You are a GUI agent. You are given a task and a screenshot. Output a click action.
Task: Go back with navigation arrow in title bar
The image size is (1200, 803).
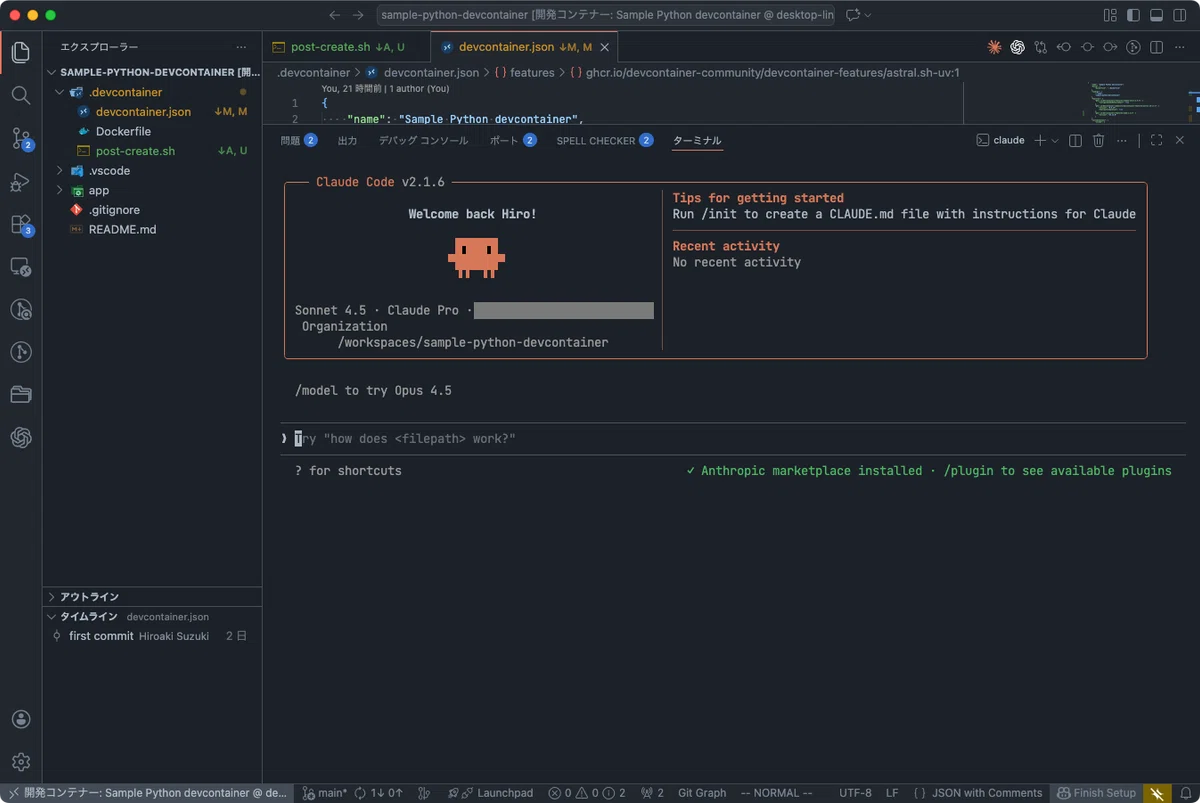point(335,15)
